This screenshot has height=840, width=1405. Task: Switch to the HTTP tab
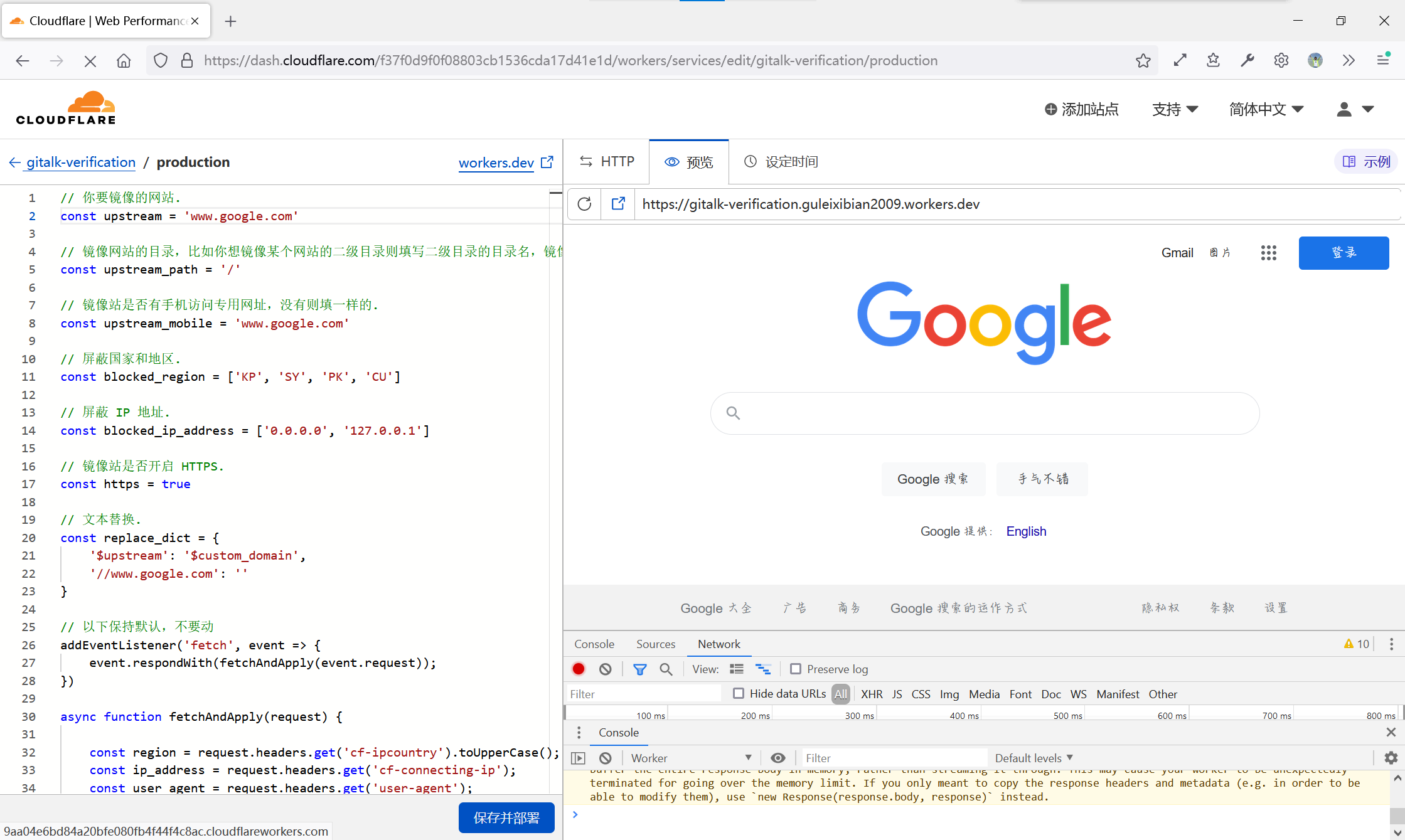tap(607, 162)
